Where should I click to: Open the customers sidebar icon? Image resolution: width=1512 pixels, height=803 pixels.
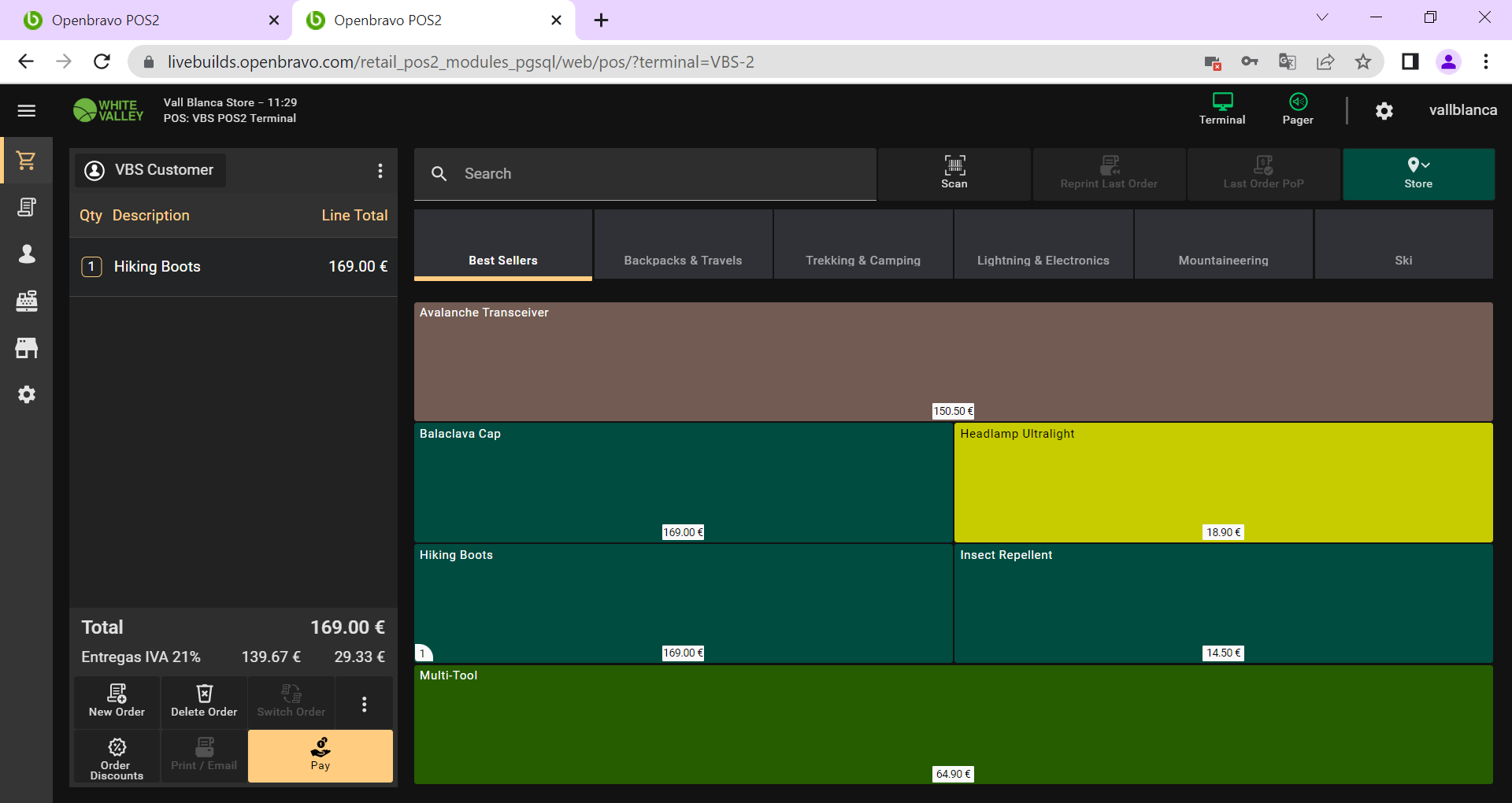pyautogui.click(x=27, y=253)
